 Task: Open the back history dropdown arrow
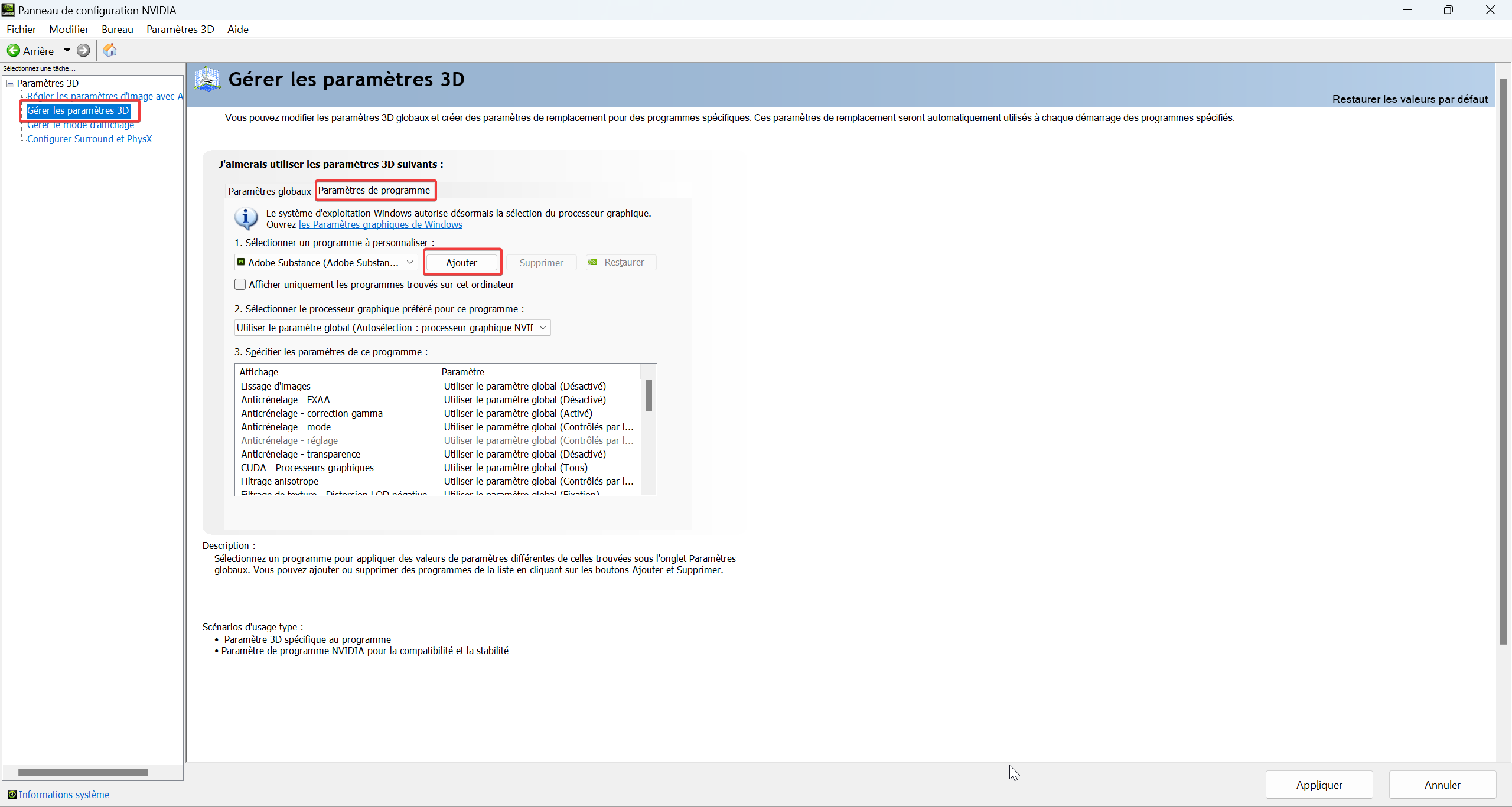click(x=67, y=51)
